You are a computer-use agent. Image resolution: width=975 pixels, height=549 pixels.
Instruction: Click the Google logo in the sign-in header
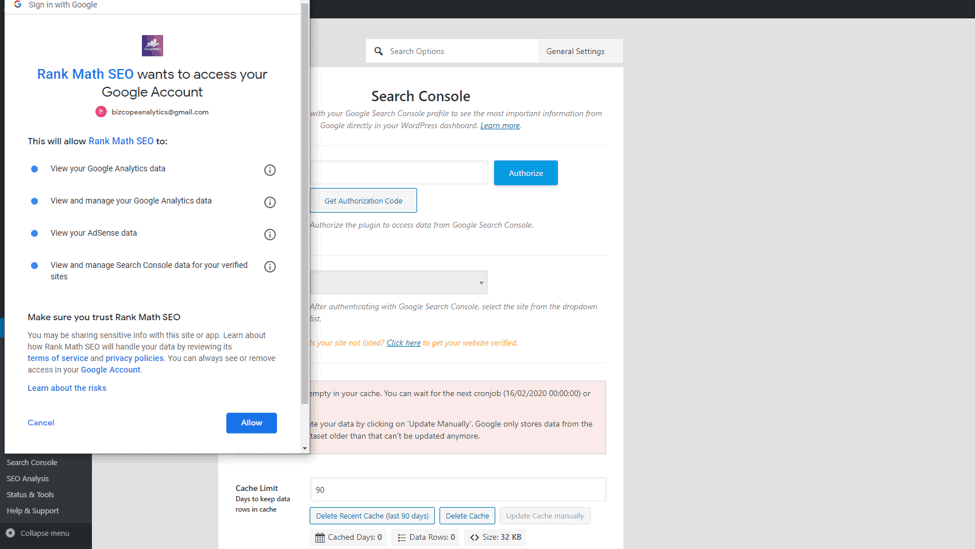[17, 4]
